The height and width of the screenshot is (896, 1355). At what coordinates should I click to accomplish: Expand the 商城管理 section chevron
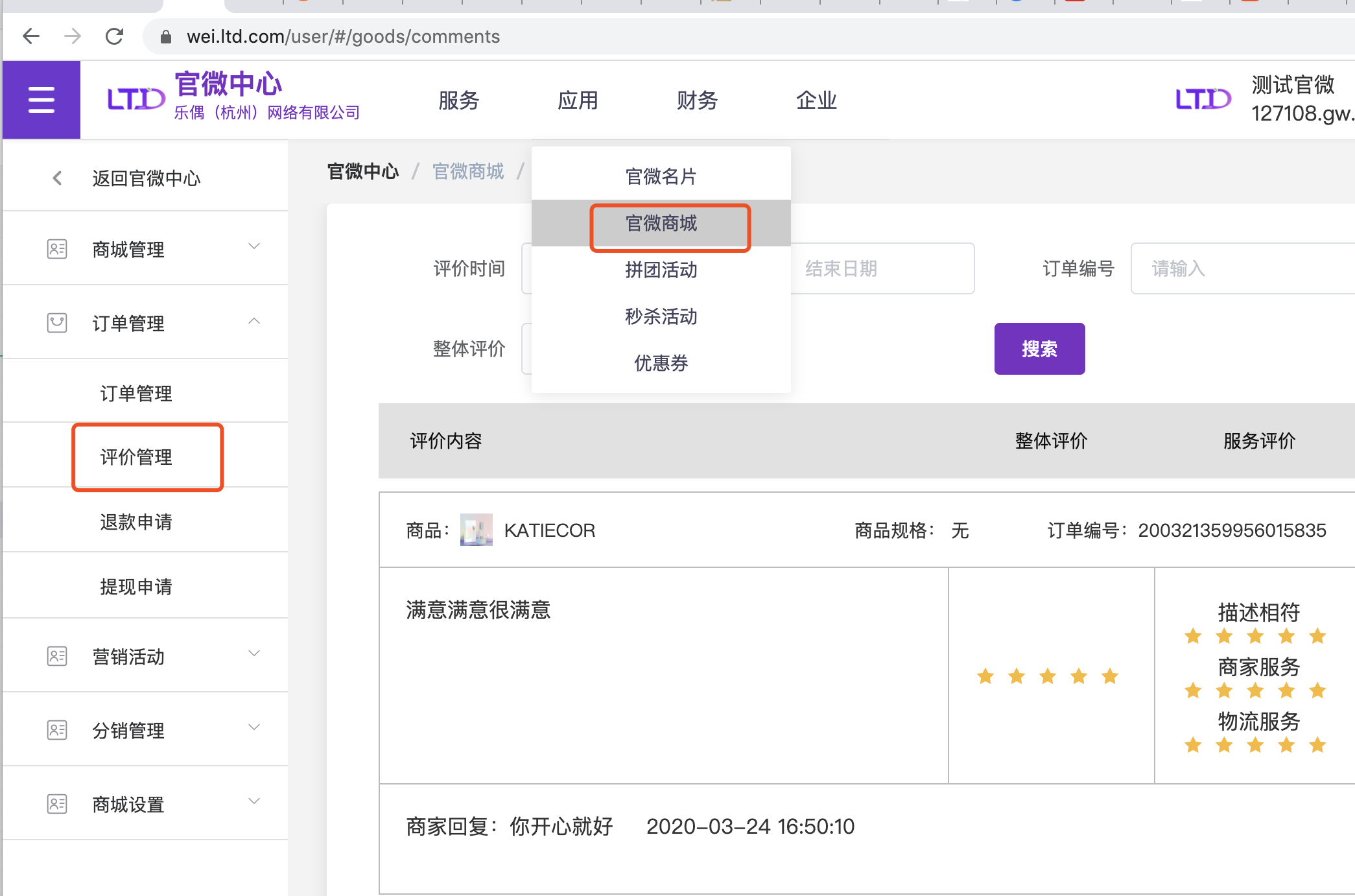pos(254,246)
